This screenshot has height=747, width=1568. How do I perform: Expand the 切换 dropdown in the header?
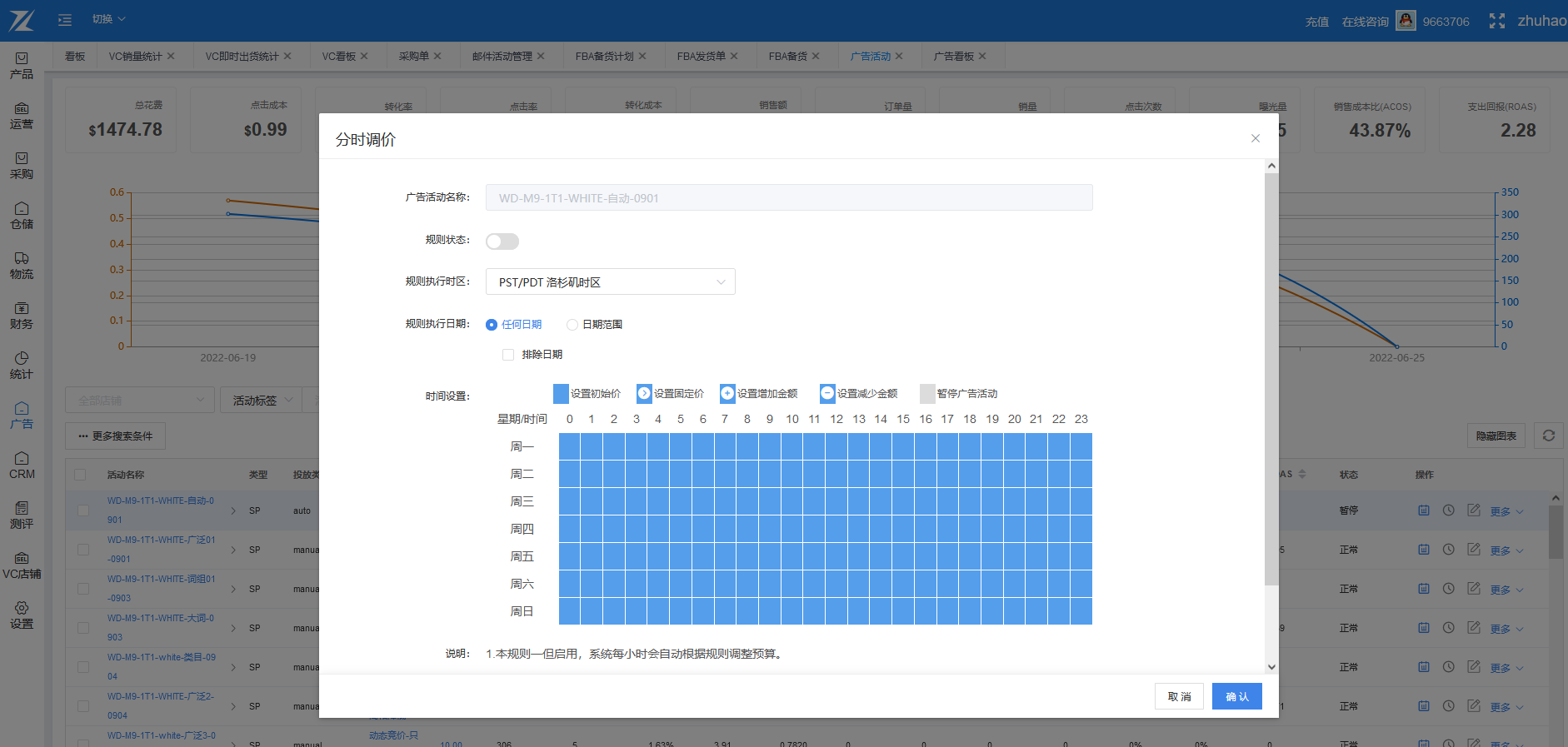pyautogui.click(x=108, y=19)
